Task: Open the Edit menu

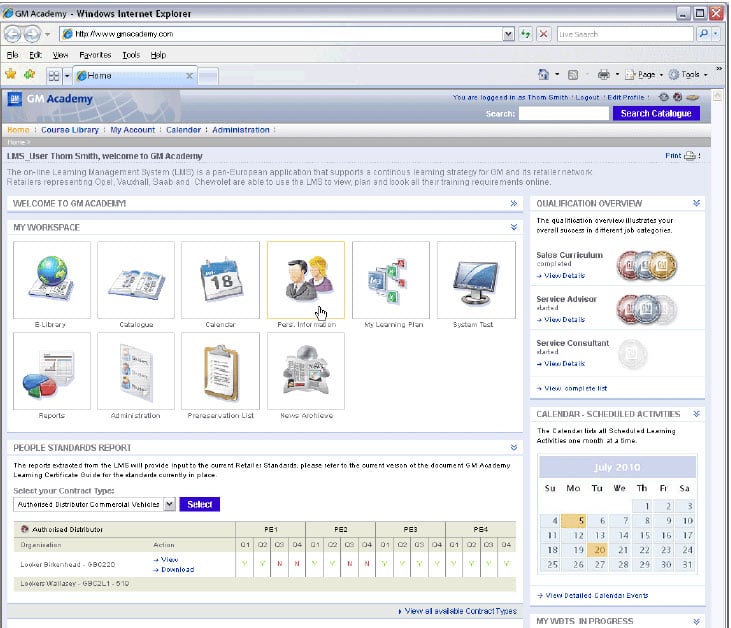Action: tap(35, 55)
